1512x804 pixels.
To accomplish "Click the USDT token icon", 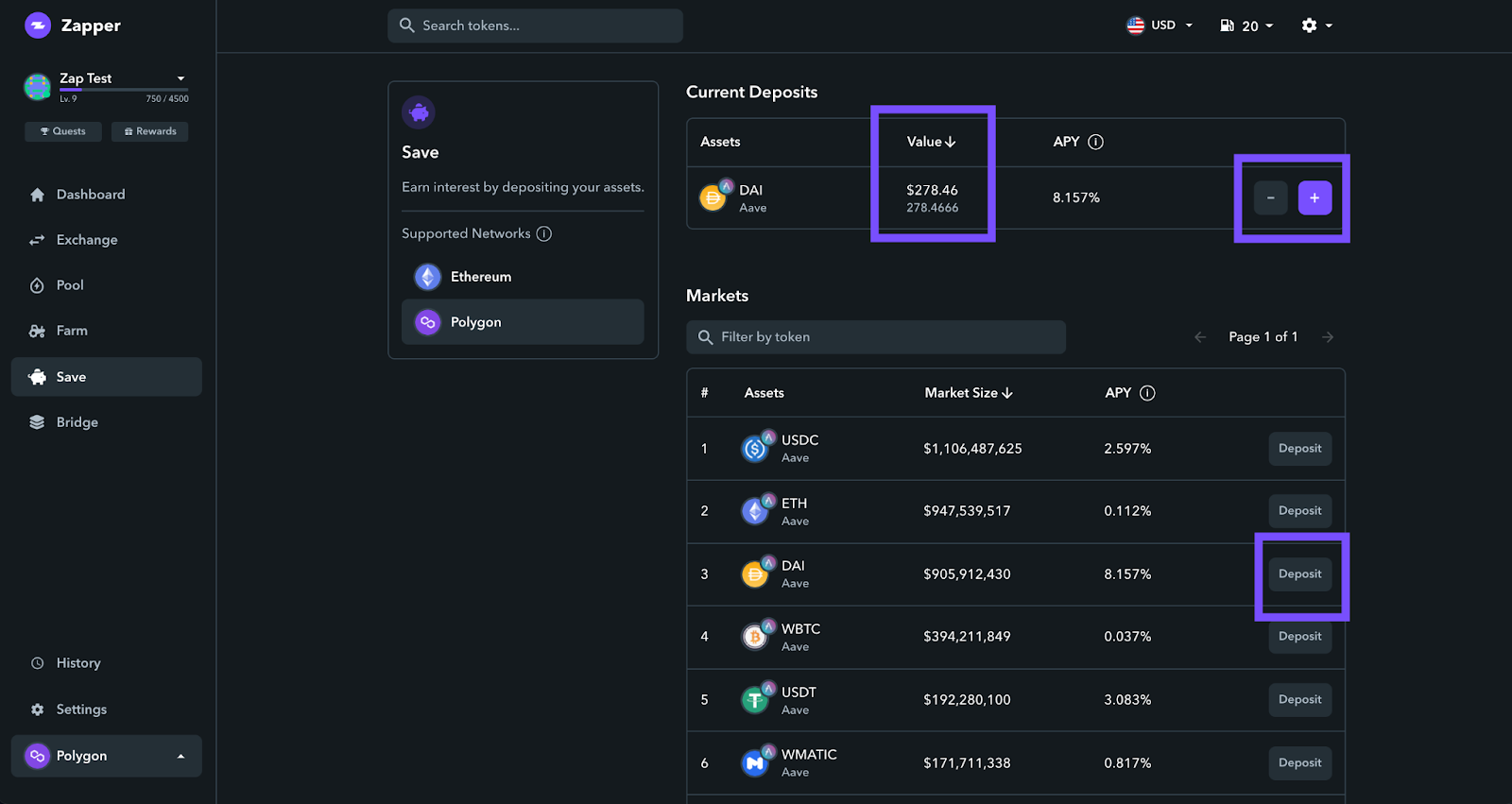I will point(757,698).
